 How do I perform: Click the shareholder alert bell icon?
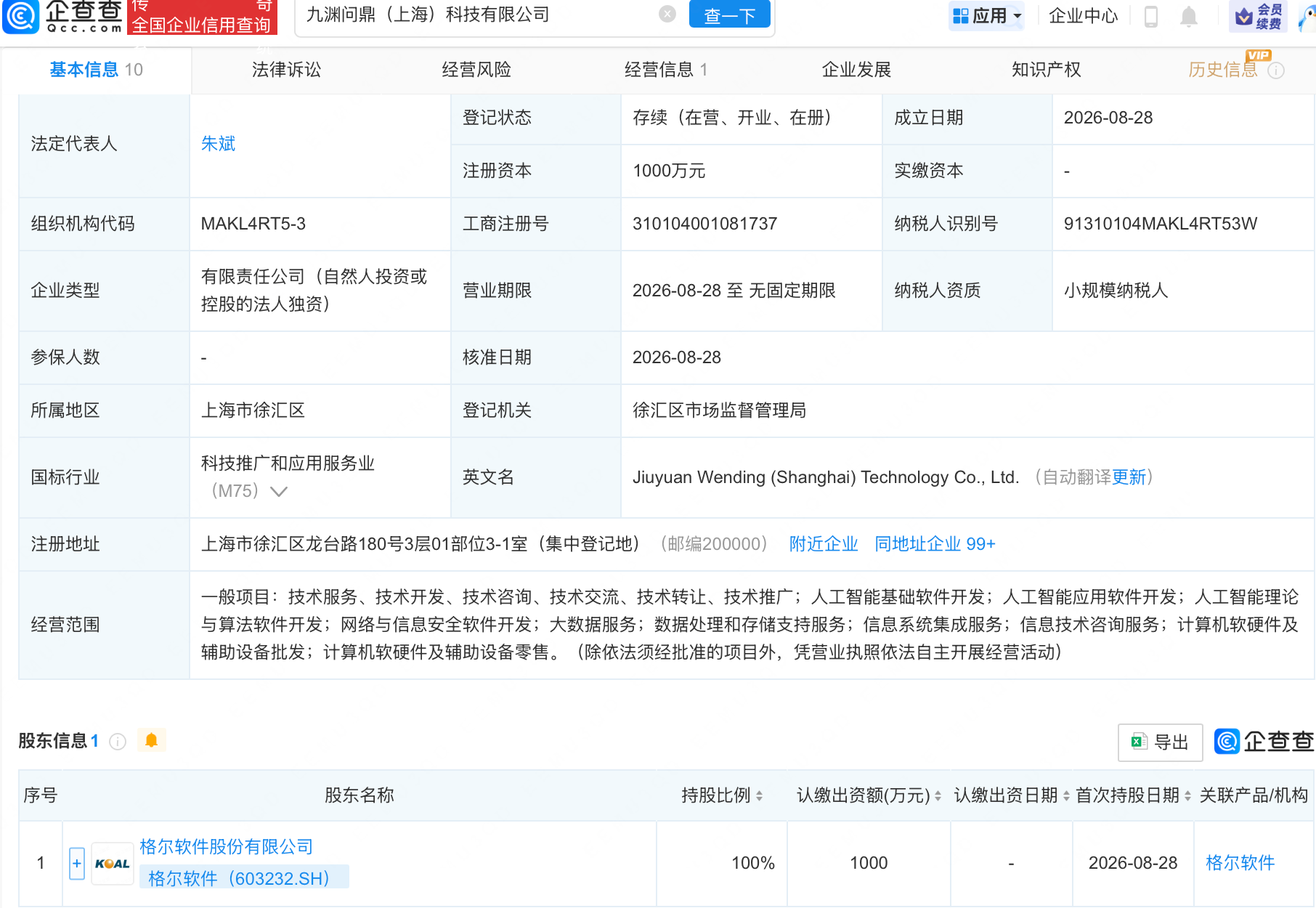click(x=151, y=740)
